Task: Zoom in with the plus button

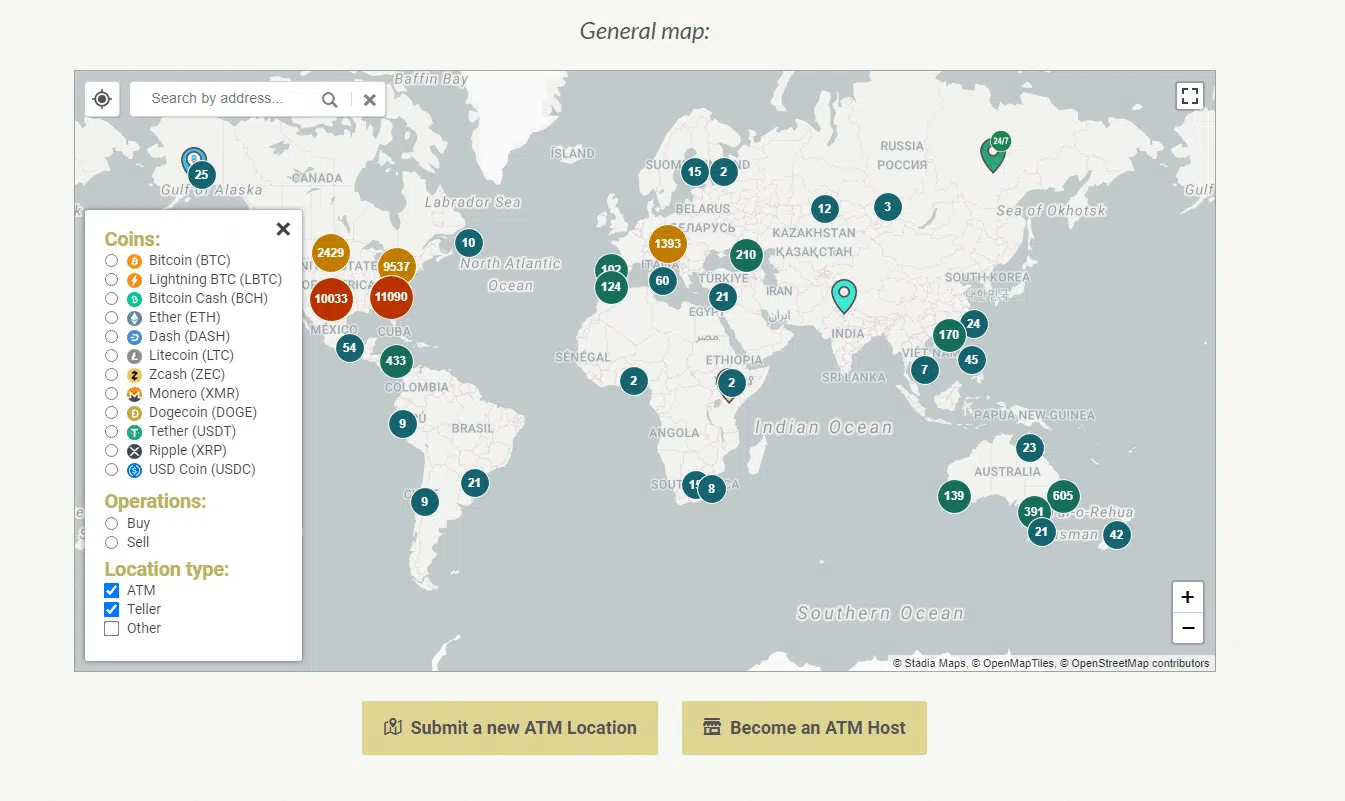Action: click(x=1187, y=597)
